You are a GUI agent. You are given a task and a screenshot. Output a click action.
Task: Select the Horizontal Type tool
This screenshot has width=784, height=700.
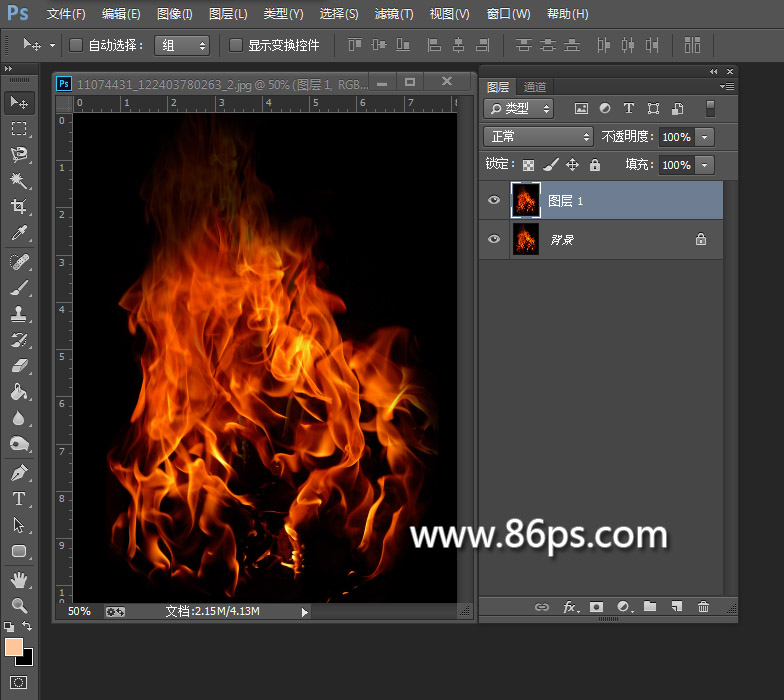[x=19, y=498]
